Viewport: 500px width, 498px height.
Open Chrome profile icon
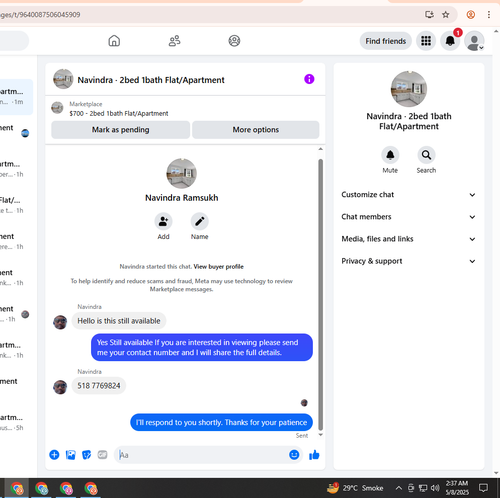point(471,14)
